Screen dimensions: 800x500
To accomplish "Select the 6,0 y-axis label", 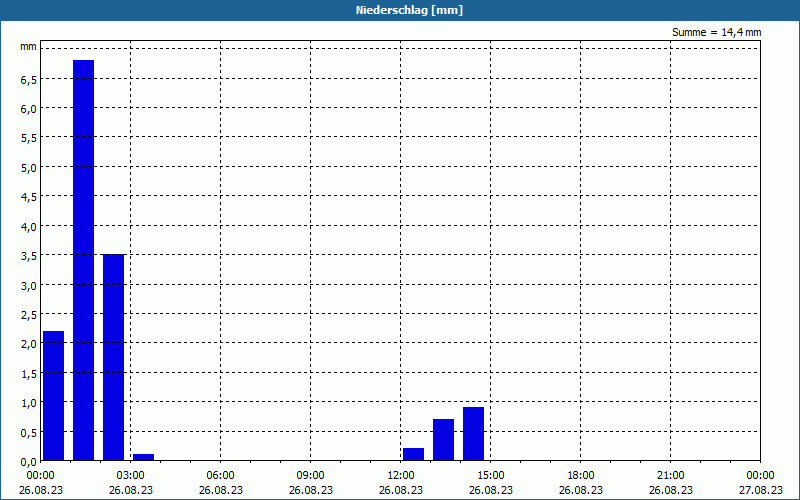I will [x=29, y=108].
